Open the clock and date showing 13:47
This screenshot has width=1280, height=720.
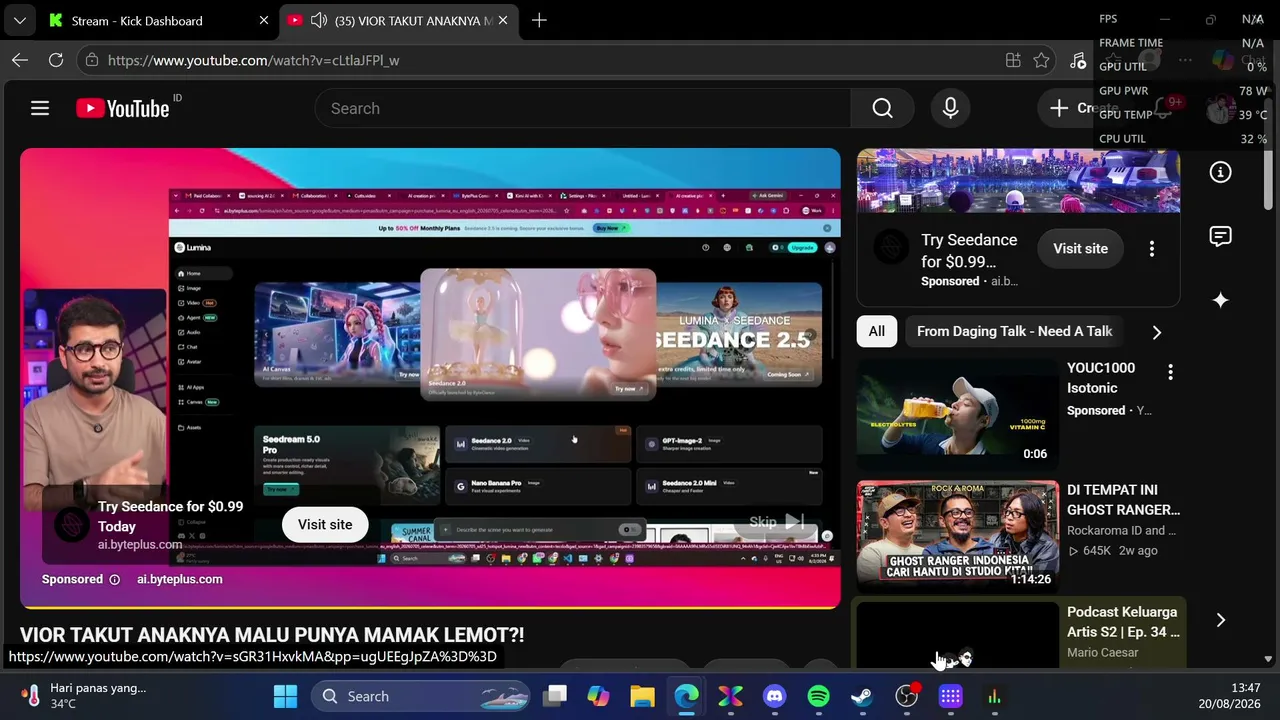(1230, 696)
